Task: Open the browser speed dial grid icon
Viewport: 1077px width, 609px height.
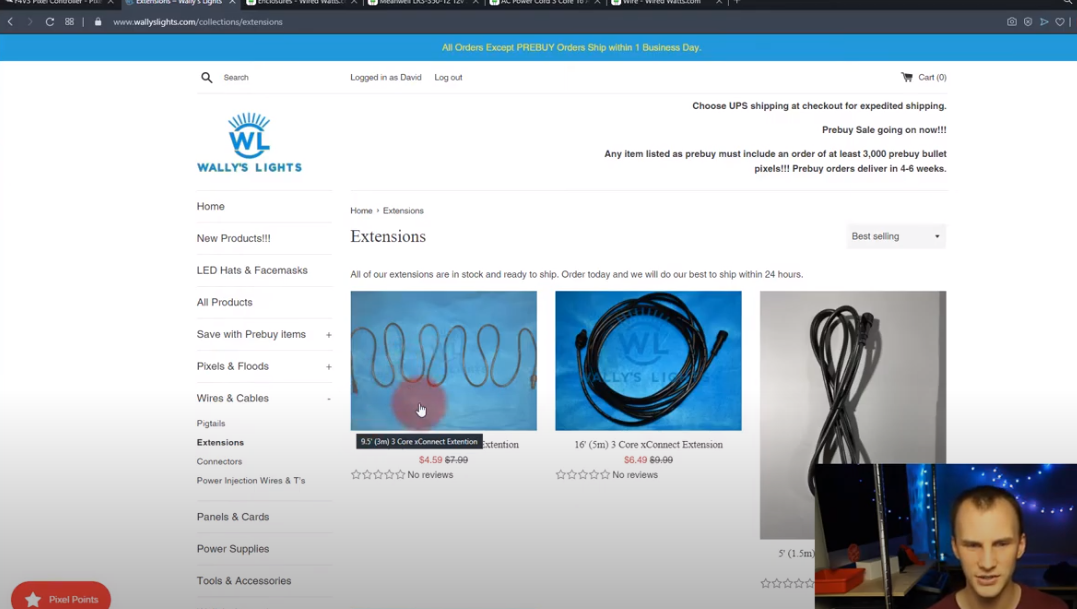Action: (x=69, y=22)
